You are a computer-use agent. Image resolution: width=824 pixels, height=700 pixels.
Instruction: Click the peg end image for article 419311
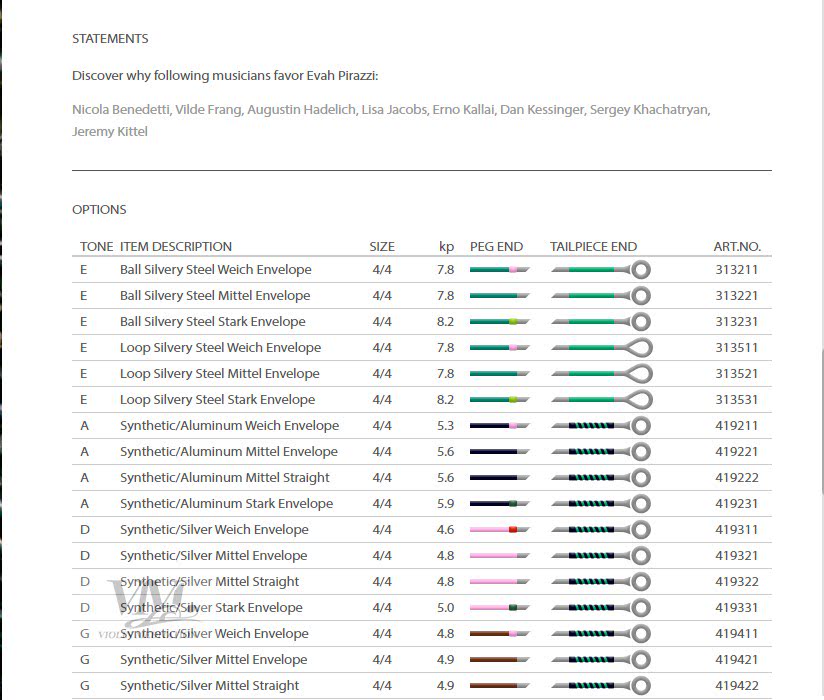(x=499, y=530)
